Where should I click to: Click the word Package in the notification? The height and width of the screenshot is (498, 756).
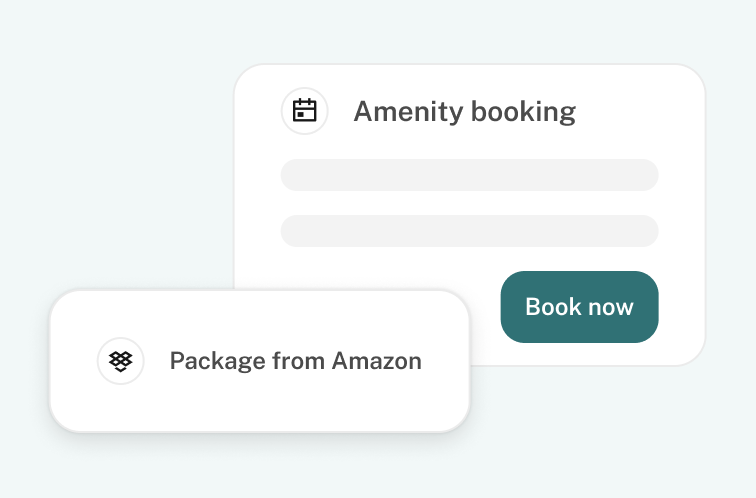(211, 361)
